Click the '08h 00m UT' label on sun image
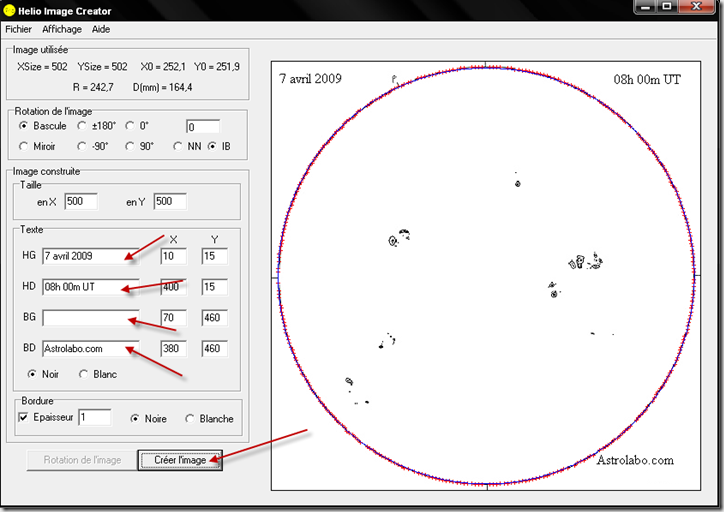724x512 pixels. pos(647,80)
